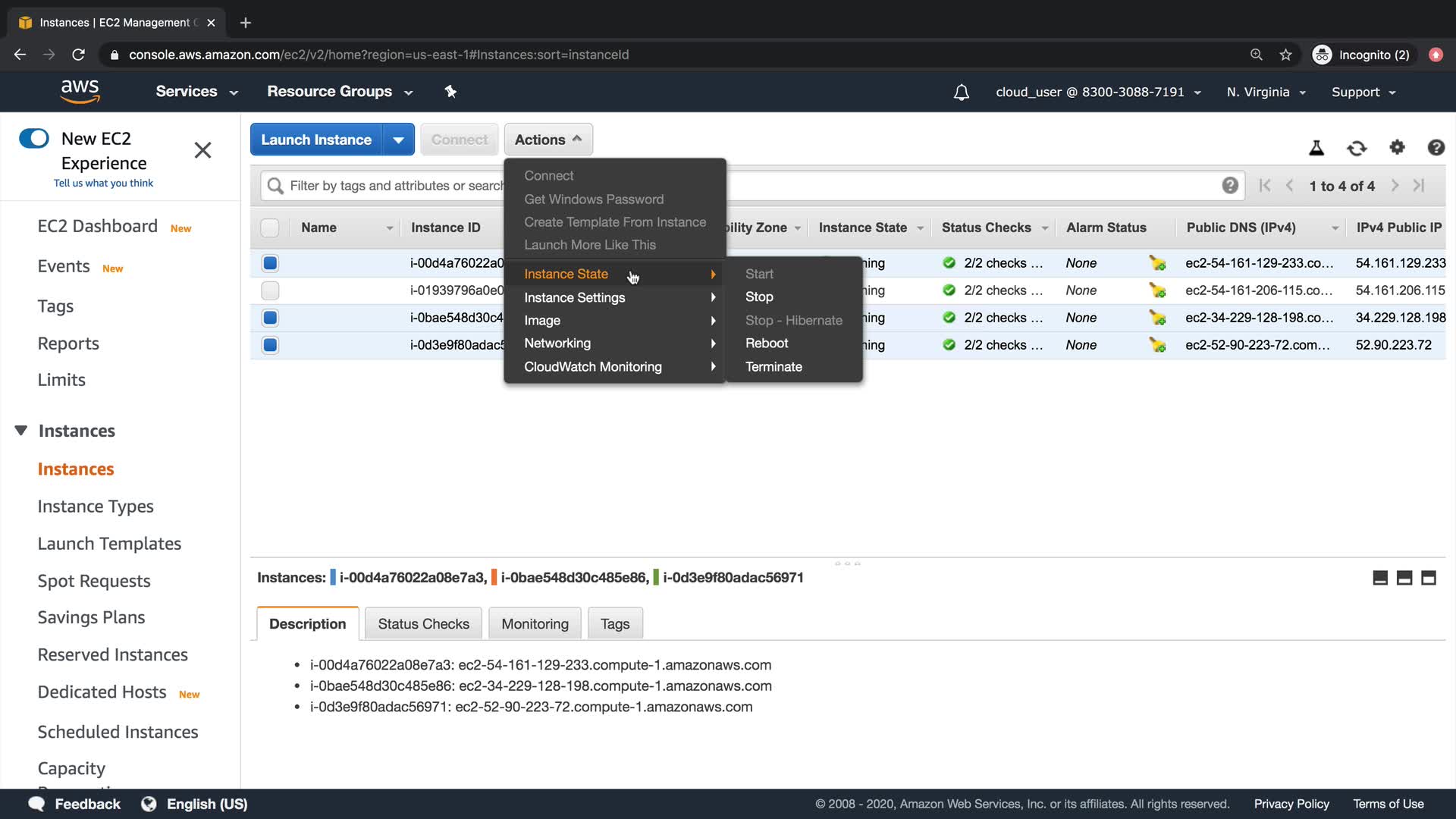Switch to the Status Checks tab
Screen dimensions: 1456x819
point(423,624)
